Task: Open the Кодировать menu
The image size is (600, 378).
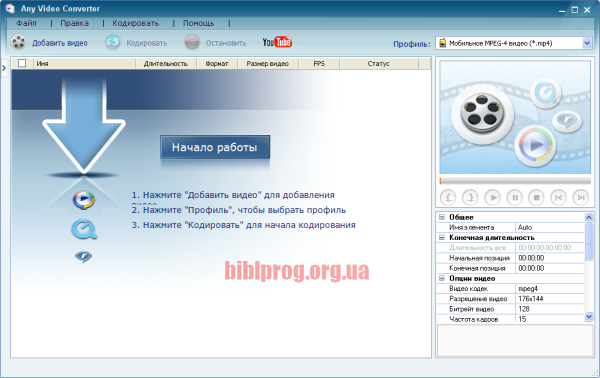Action: (x=135, y=23)
